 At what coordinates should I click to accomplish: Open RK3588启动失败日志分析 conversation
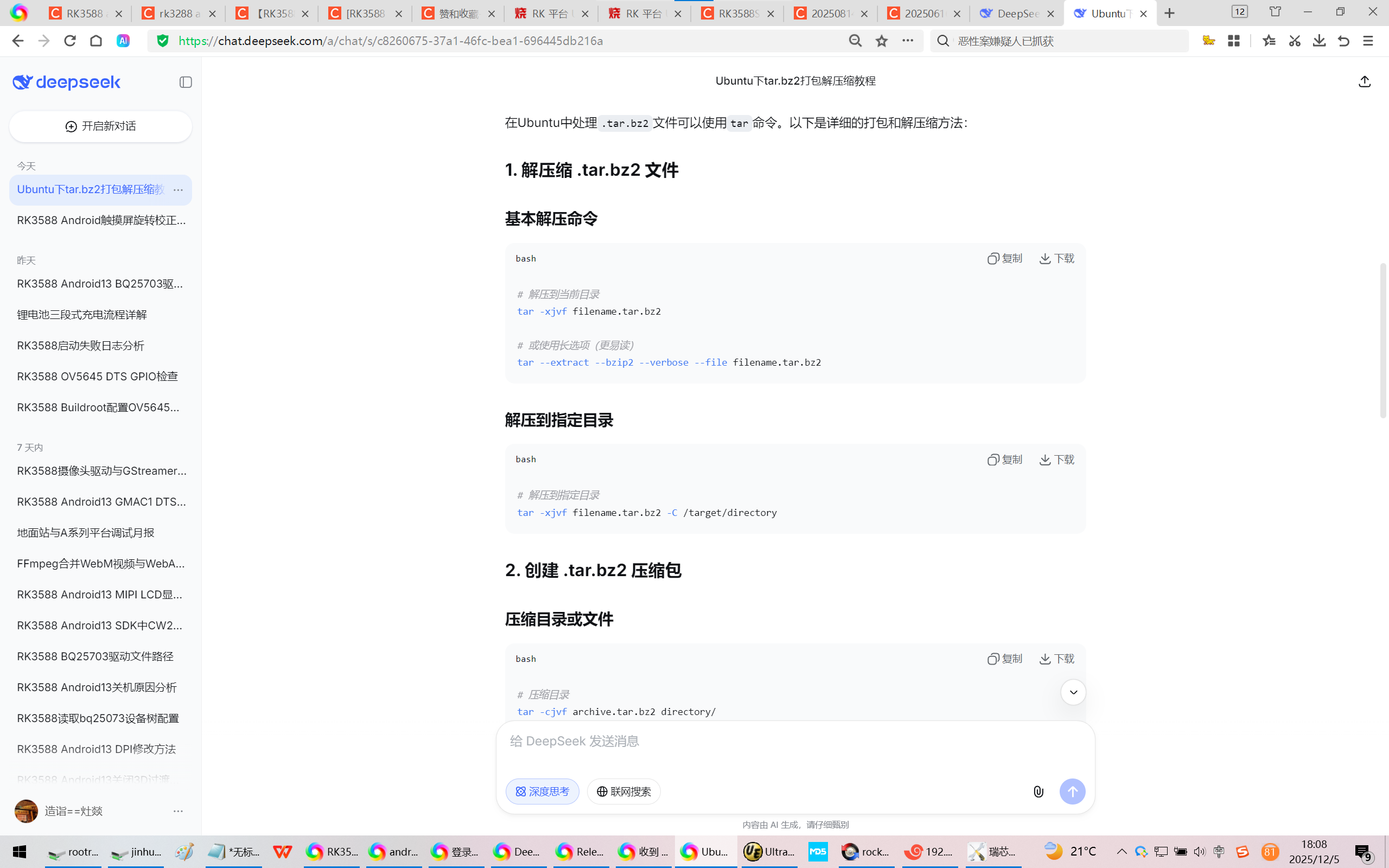(80, 346)
